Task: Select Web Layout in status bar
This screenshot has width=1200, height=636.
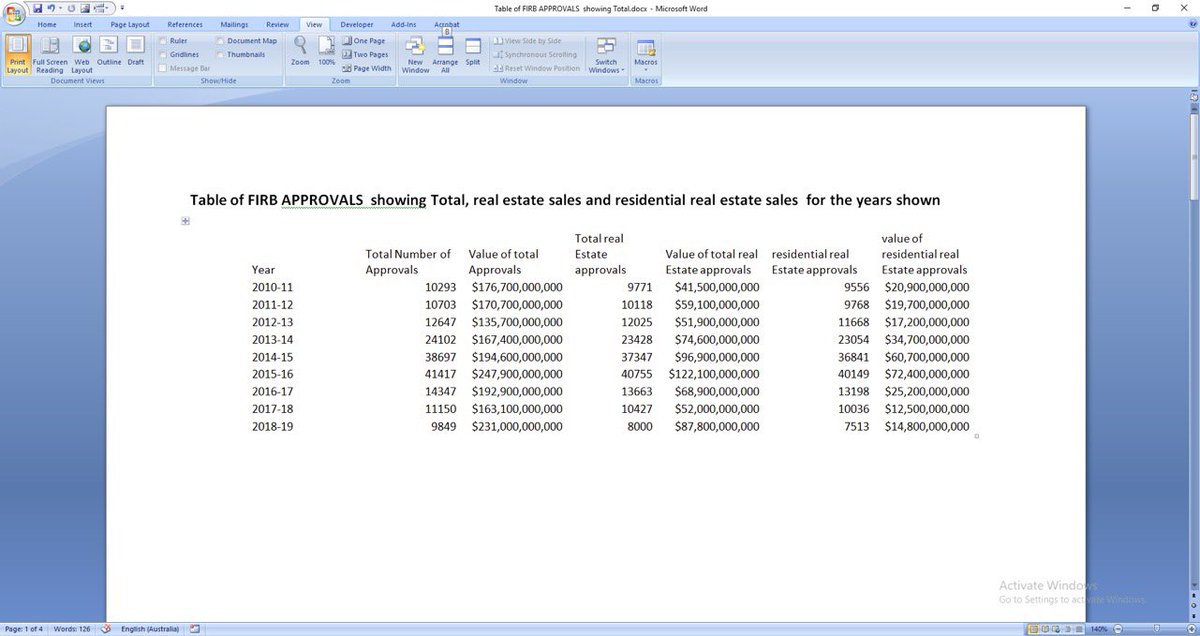Action: click(1056, 629)
